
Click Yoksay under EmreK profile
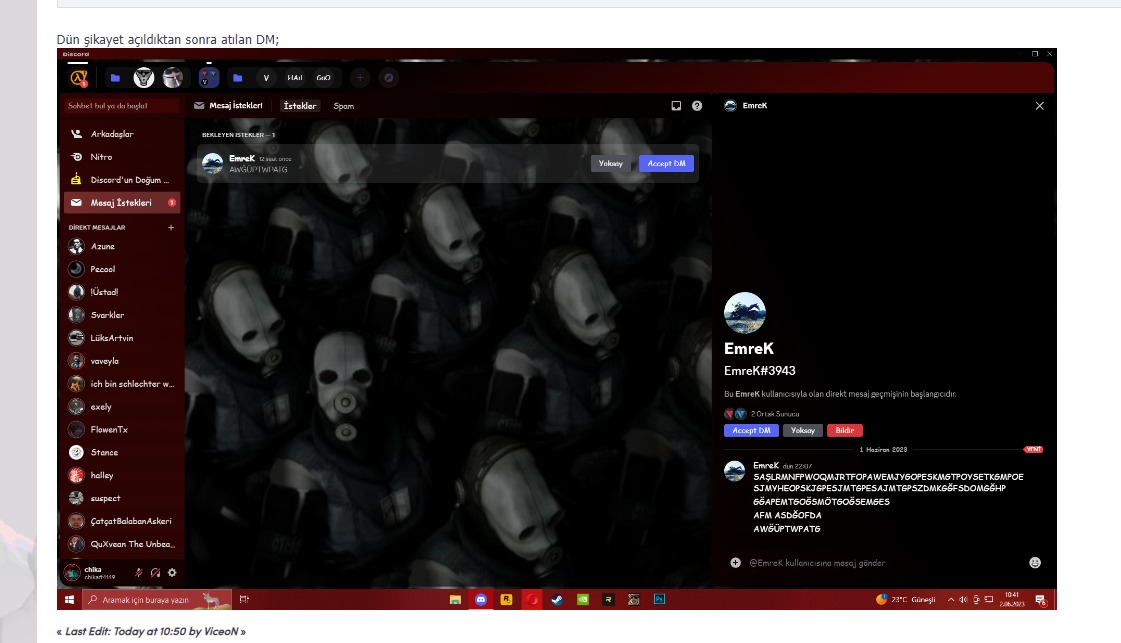[x=803, y=431]
